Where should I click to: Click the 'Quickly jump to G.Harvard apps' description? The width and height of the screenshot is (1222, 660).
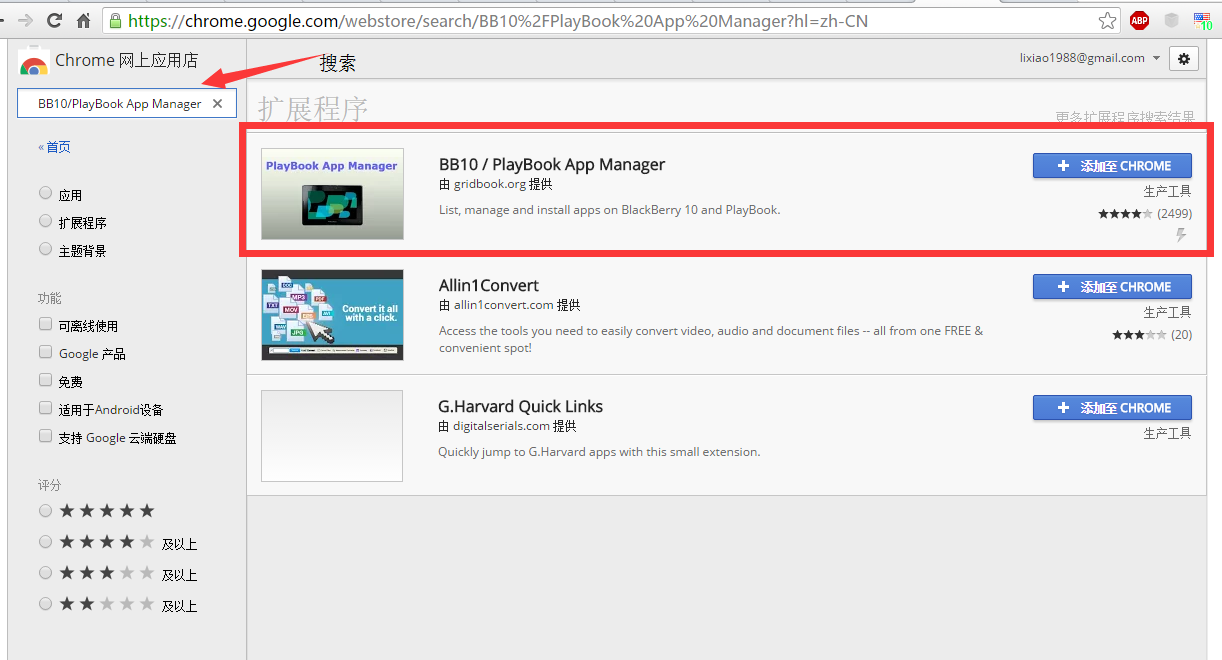[x=599, y=452]
